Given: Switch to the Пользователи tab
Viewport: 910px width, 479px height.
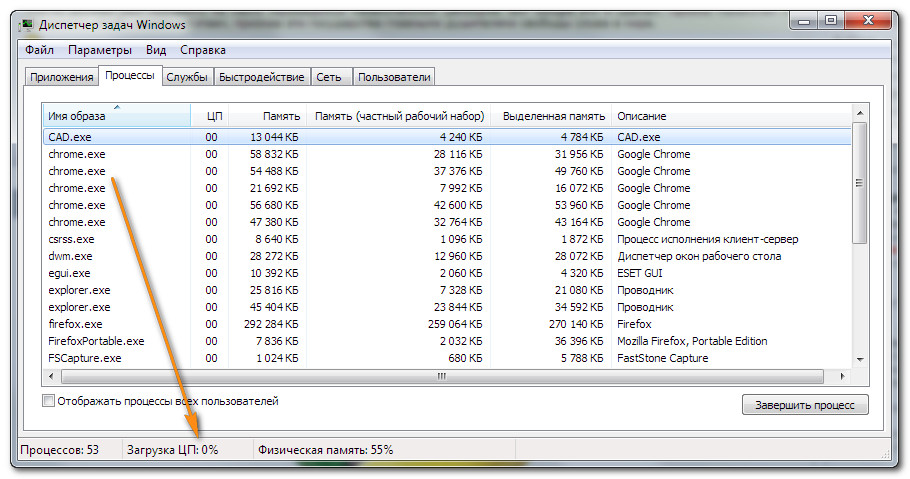Looking at the screenshot, I should pos(394,77).
